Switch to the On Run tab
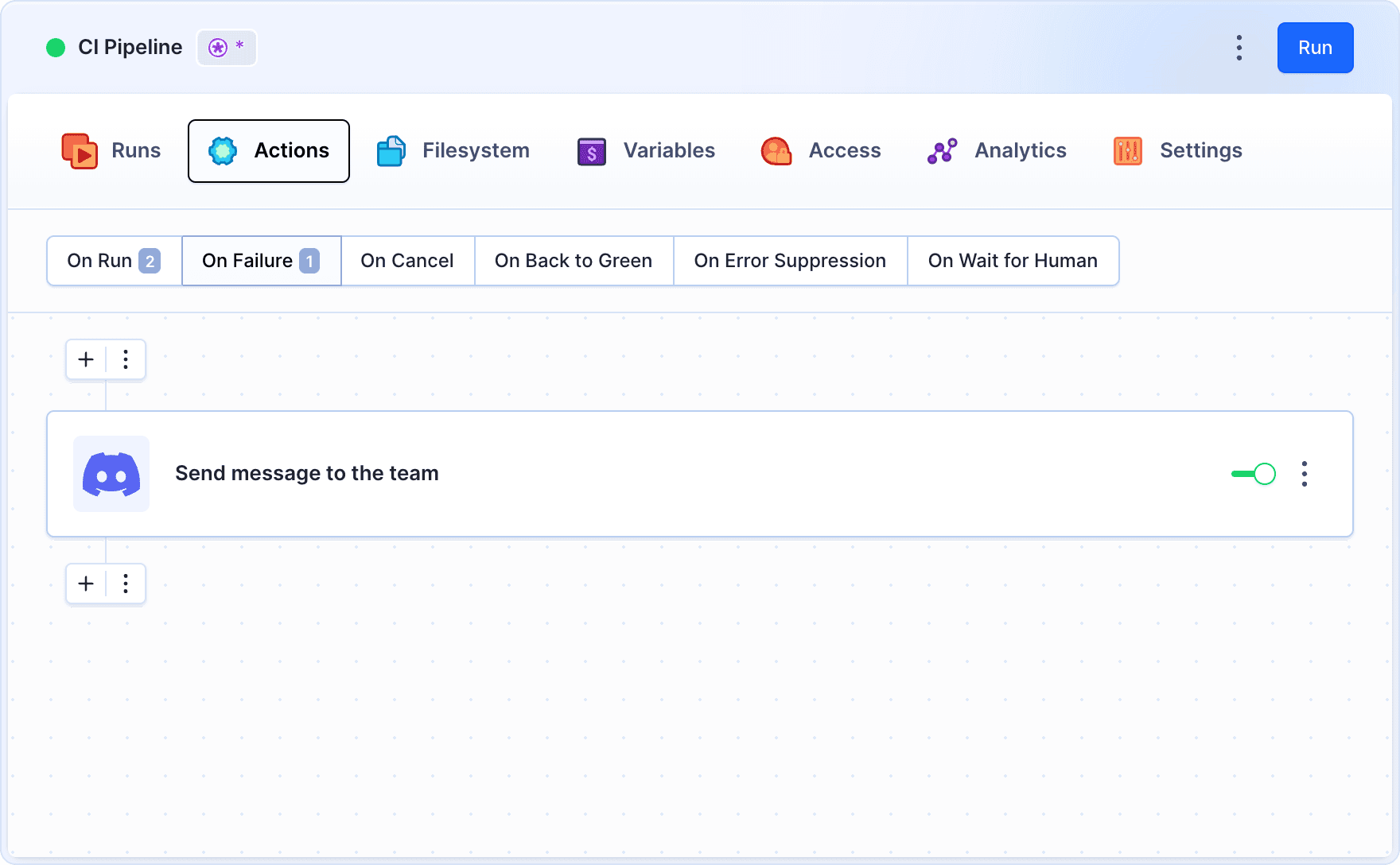The width and height of the screenshot is (1400, 865). (x=114, y=261)
